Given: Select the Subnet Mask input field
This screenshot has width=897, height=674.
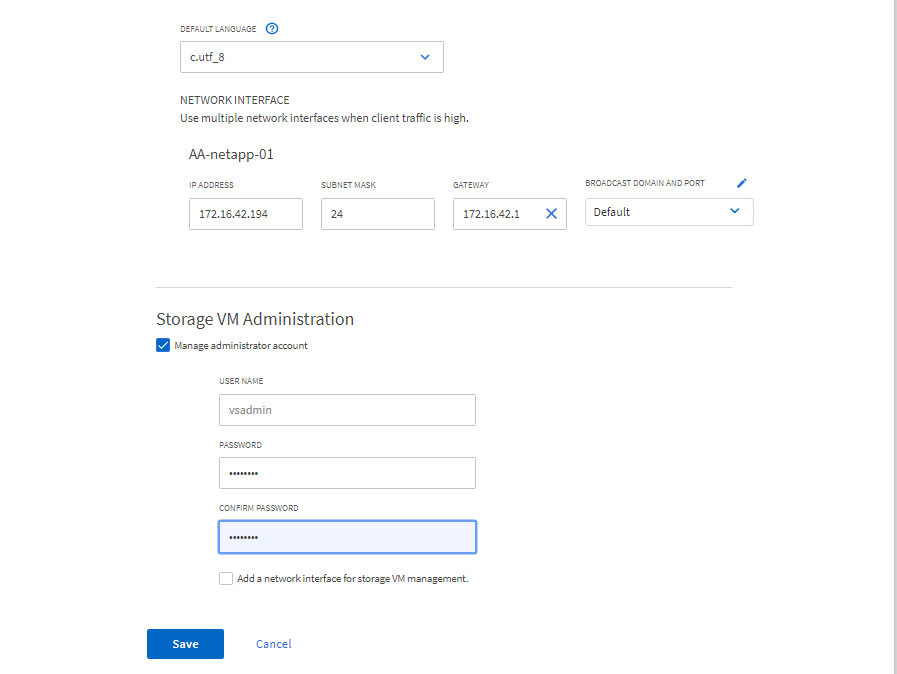Looking at the screenshot, I should 377,214.
